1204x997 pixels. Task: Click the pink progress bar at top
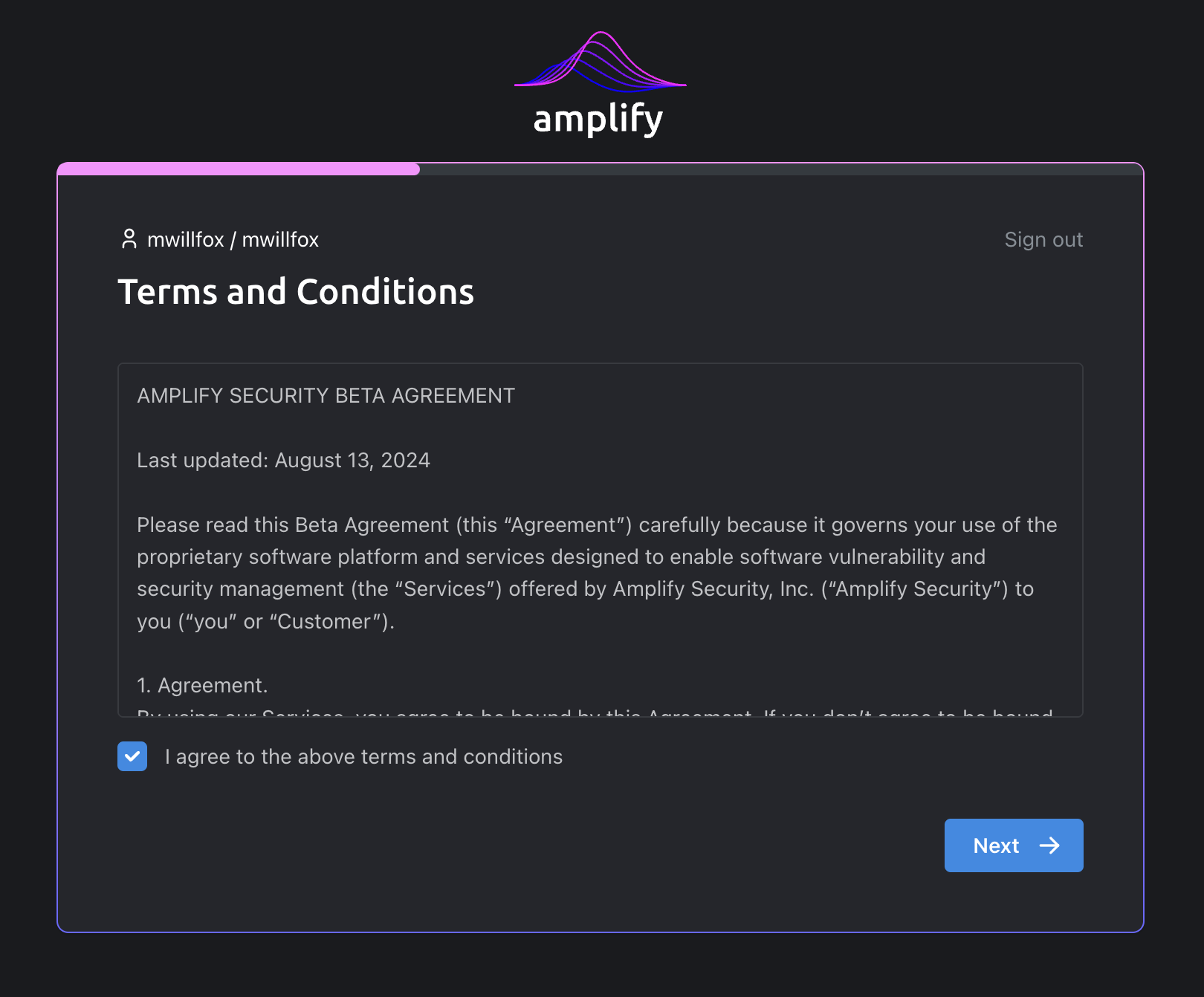point(238,168)
